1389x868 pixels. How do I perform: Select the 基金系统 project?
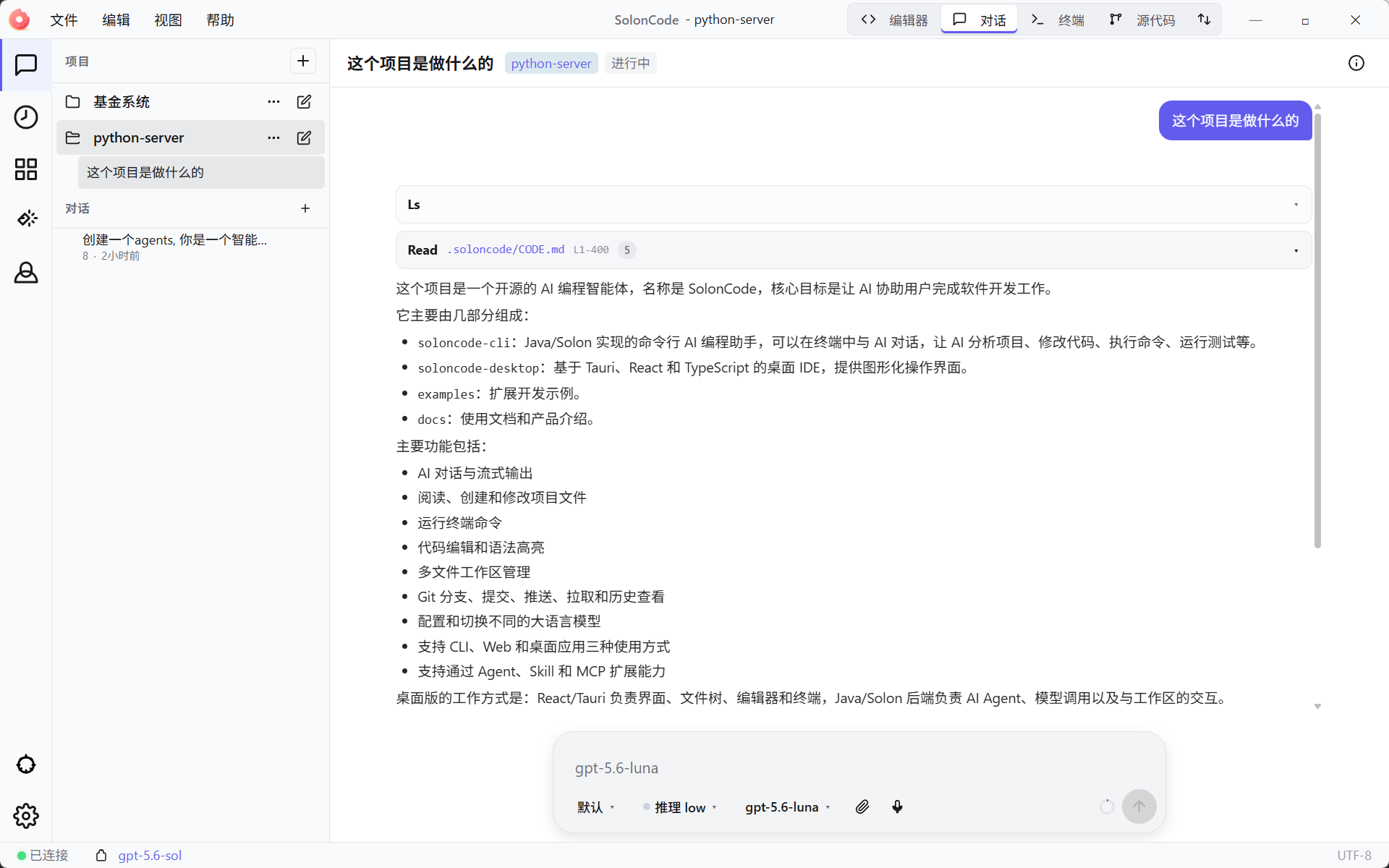tap(190, 102)
